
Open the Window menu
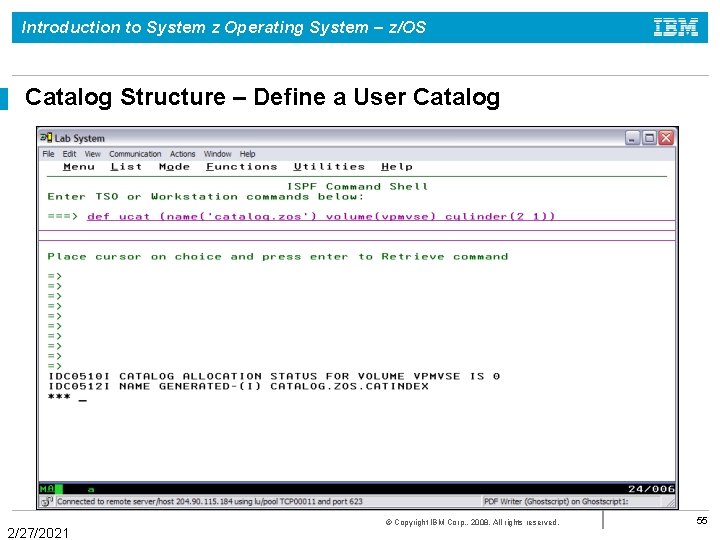pos(217,154)
